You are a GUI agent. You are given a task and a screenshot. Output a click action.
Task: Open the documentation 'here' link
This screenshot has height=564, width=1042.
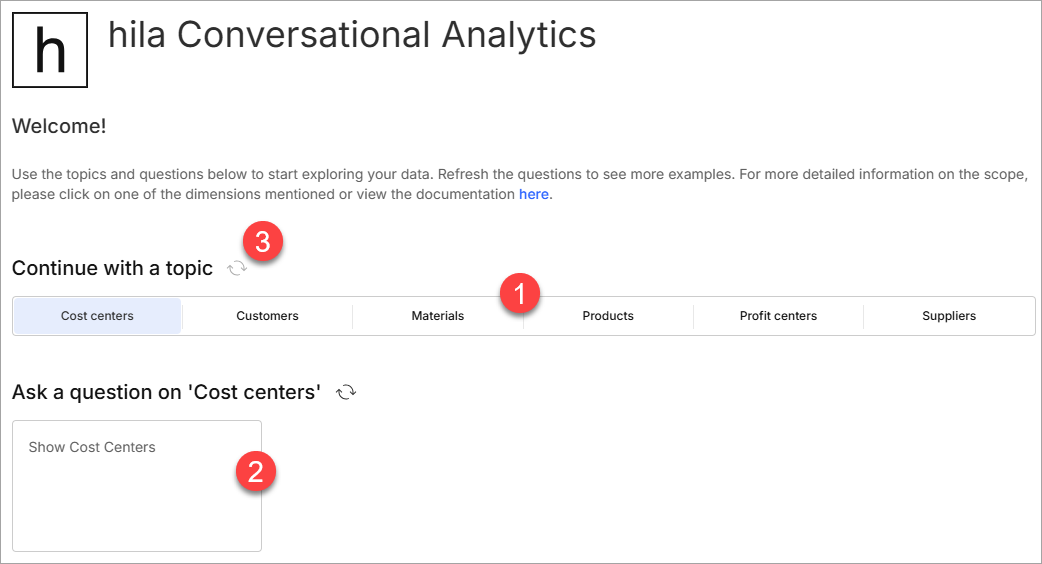533,195
